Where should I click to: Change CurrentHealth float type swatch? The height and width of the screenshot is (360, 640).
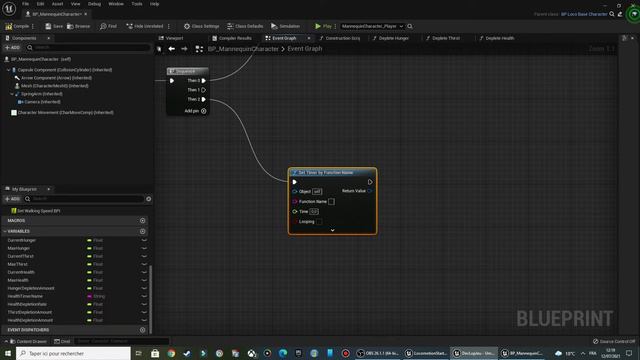[x=89, y=272]
